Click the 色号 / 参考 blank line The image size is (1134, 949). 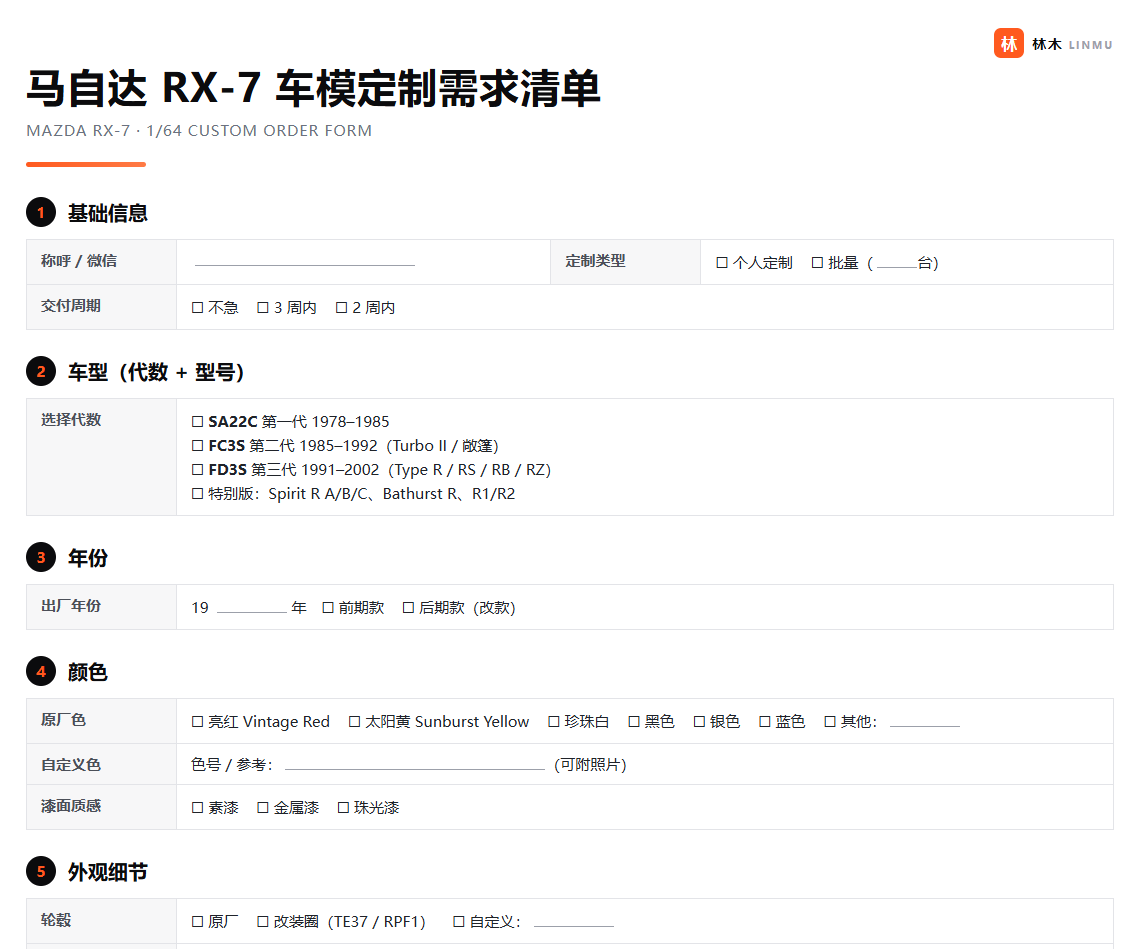[414, 765]
